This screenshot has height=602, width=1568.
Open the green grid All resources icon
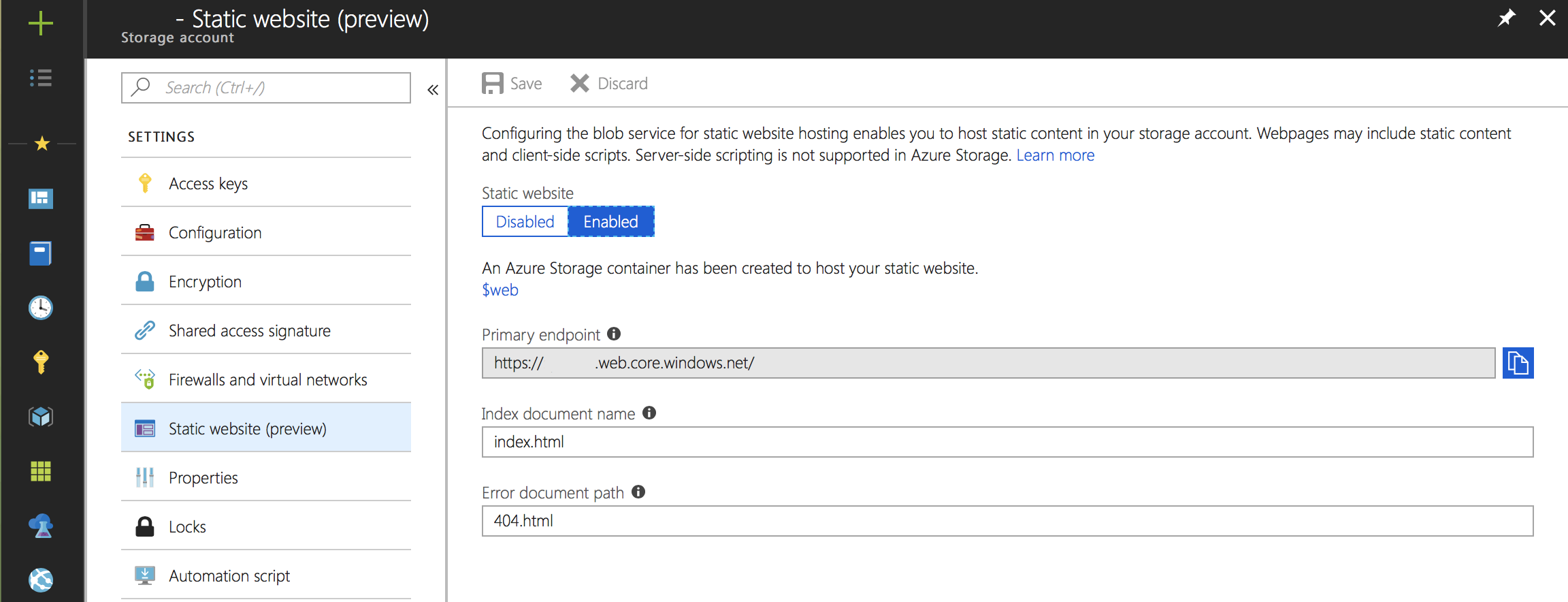[41, 471]
